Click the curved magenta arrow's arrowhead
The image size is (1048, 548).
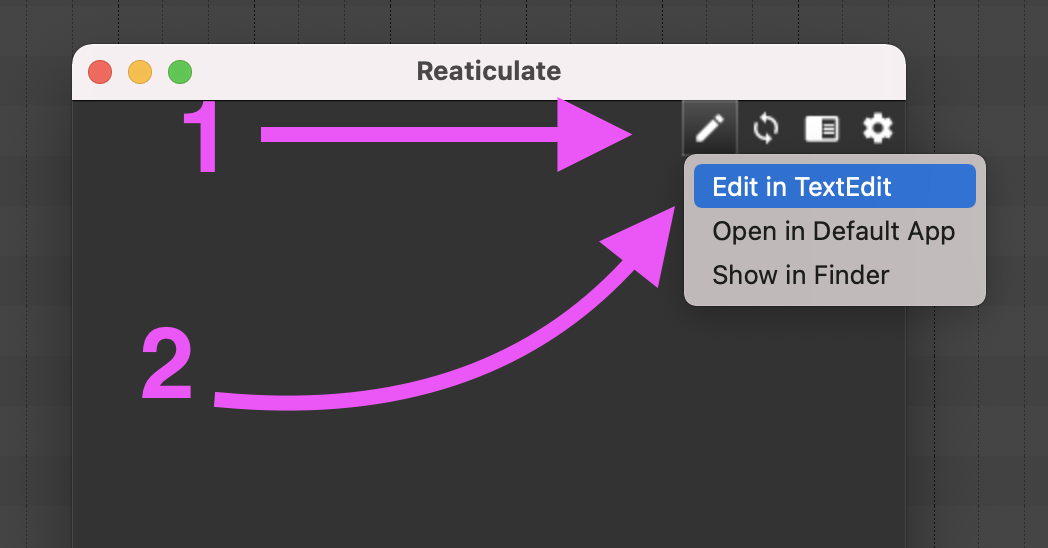(x=640, y=245)
